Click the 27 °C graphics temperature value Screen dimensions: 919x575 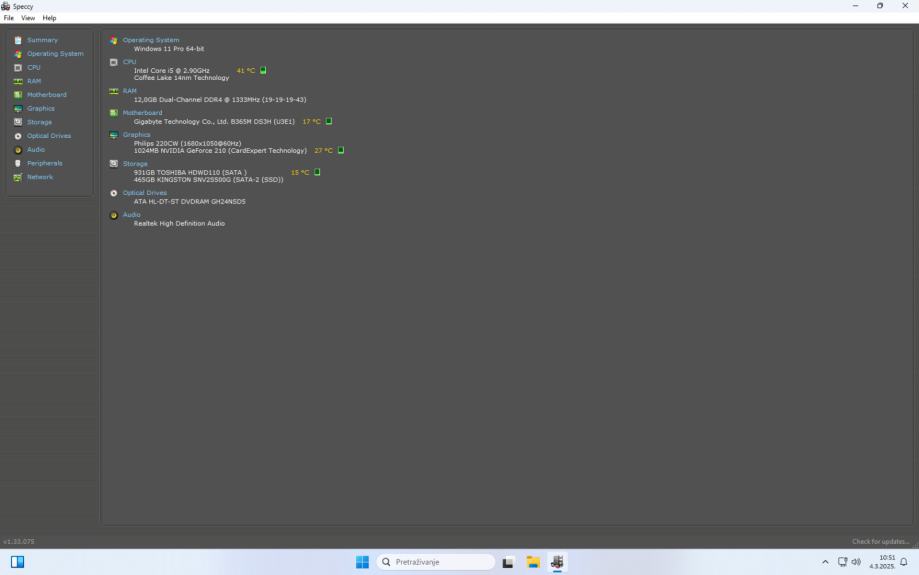(324, 151)
